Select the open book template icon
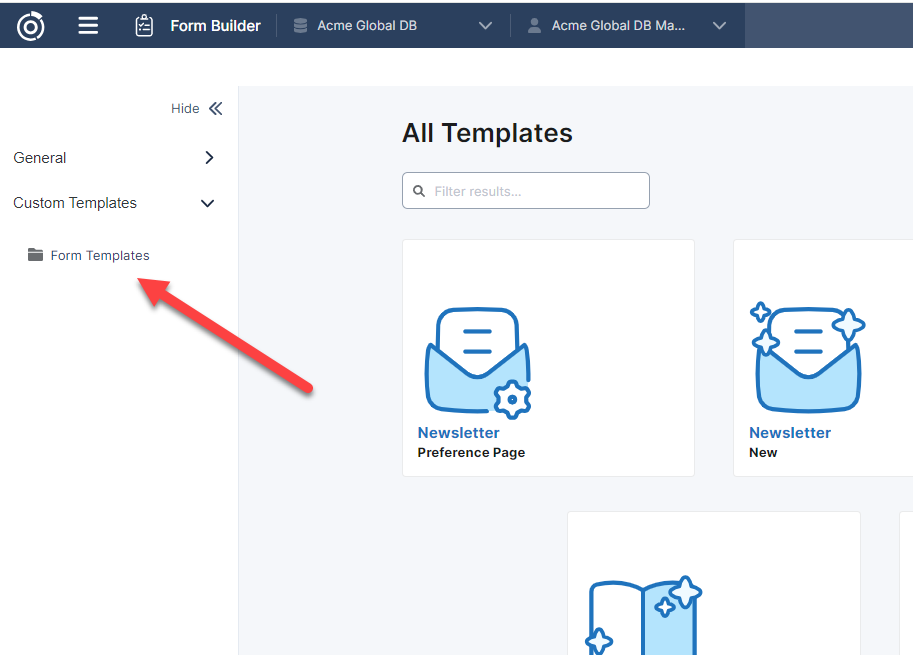The width and height of the screenshot is (913, 655). (642, 615)
